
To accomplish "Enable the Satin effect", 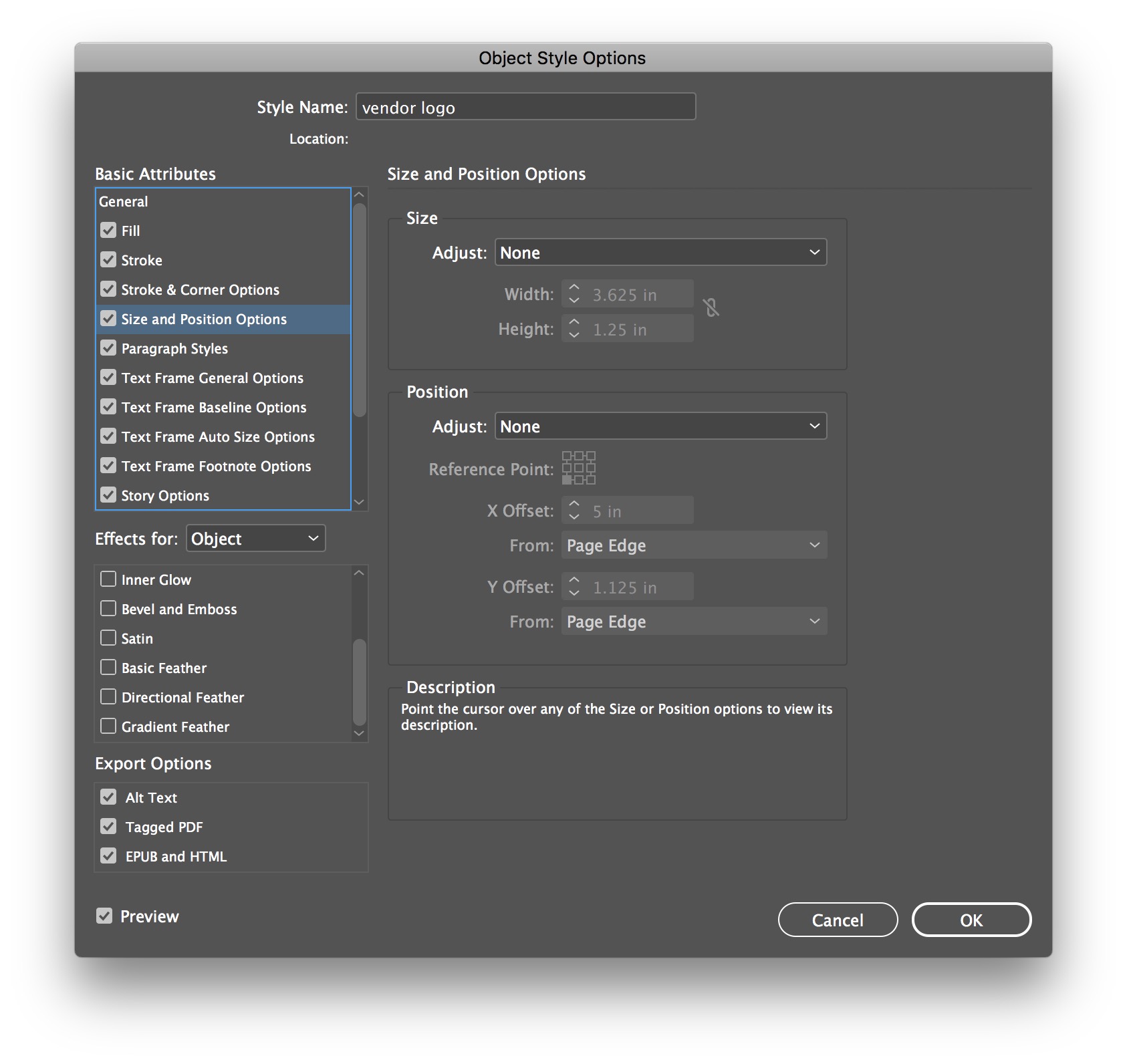I will [x=108, y=638].
